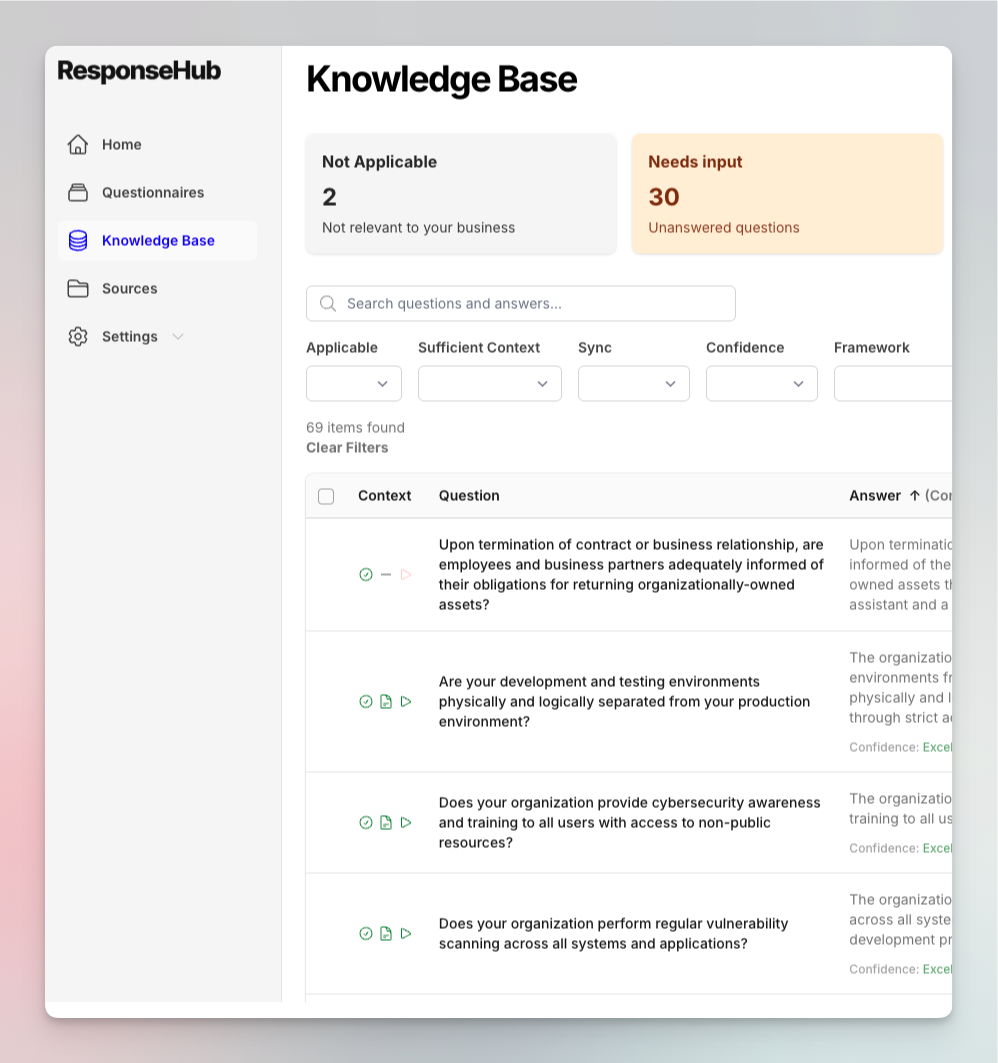This screenshot has width=998, height=1063.
Task: Open Sources using the folder icon
Action: [78, 288]
